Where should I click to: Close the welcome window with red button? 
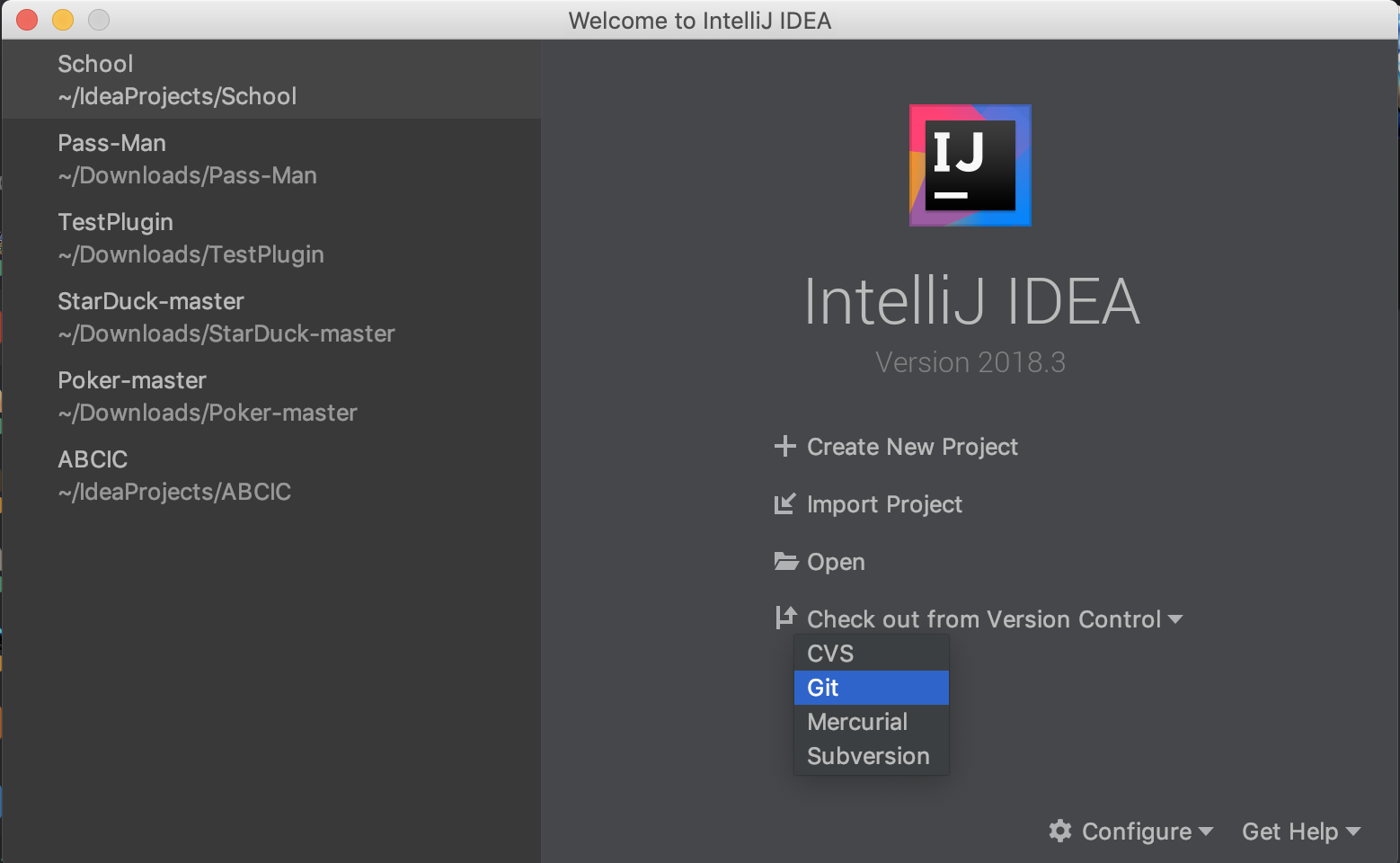point(27,20)
